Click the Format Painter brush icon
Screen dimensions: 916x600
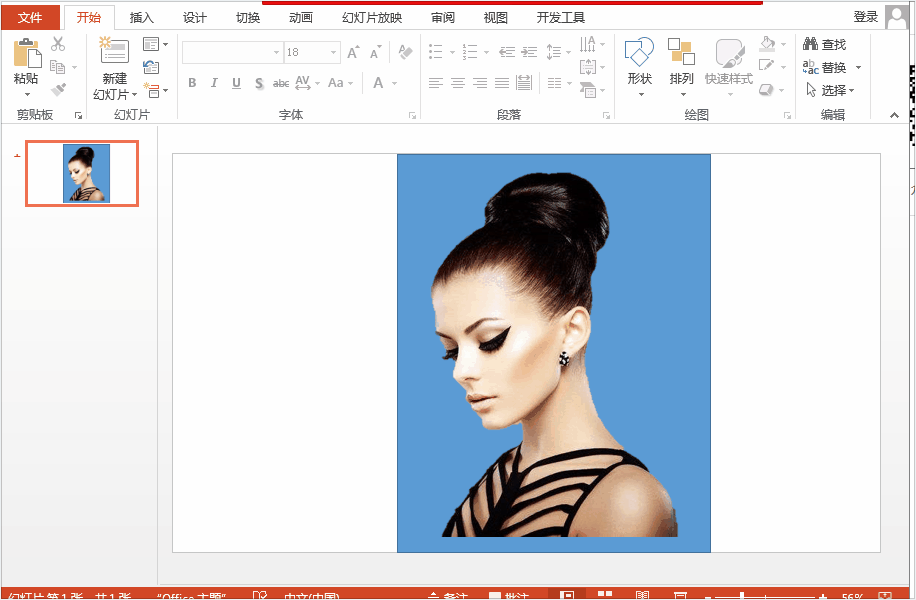click(58, 89)
